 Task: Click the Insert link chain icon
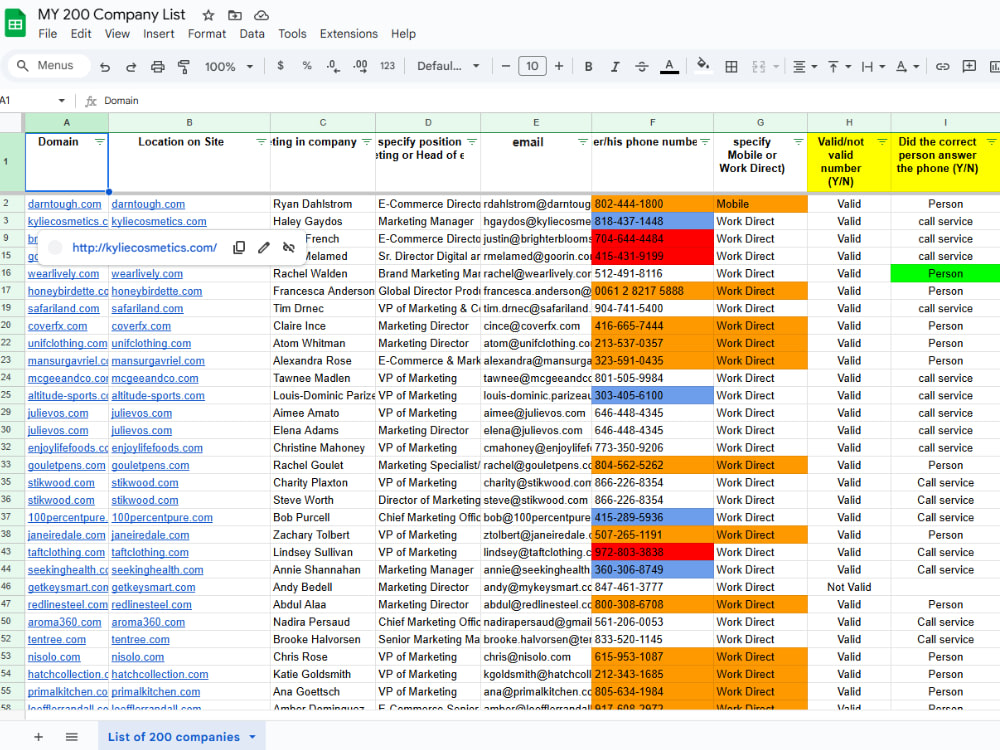[x=943, y=66]
